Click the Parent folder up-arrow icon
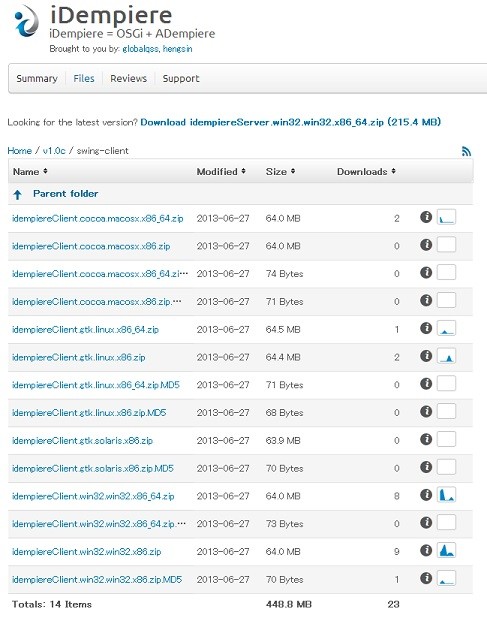The image size is (487, 624). click(17, 195)
